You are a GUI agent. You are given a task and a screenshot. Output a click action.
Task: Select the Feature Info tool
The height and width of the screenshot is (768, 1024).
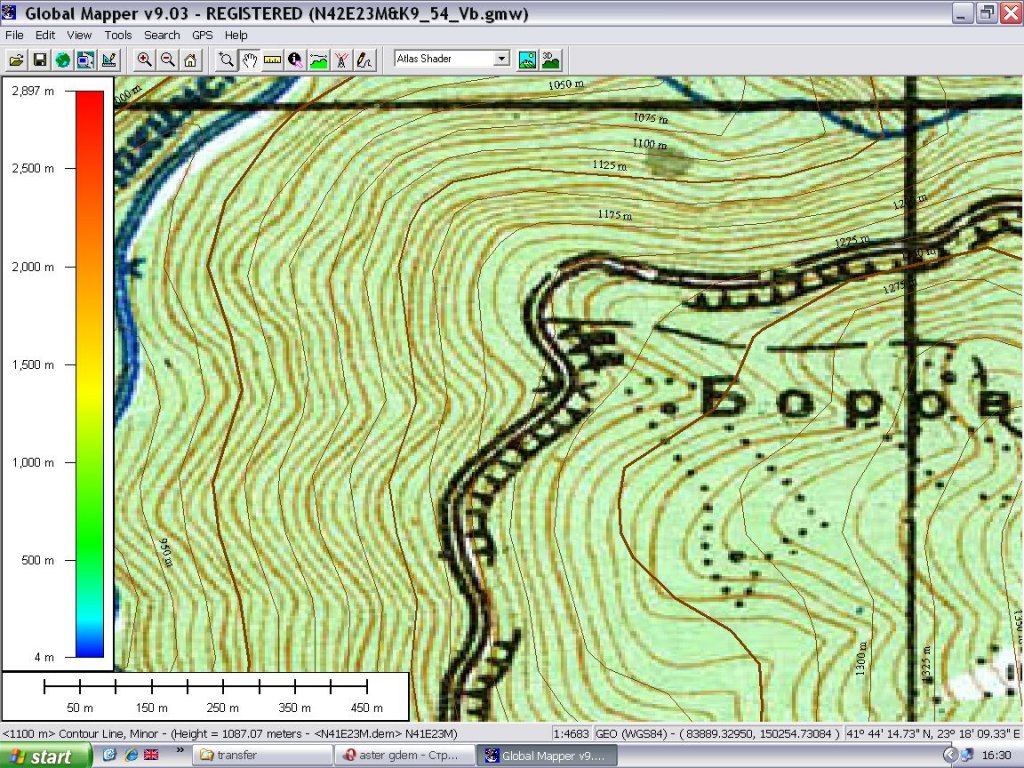pyautogui.click(x=295, y=60)
